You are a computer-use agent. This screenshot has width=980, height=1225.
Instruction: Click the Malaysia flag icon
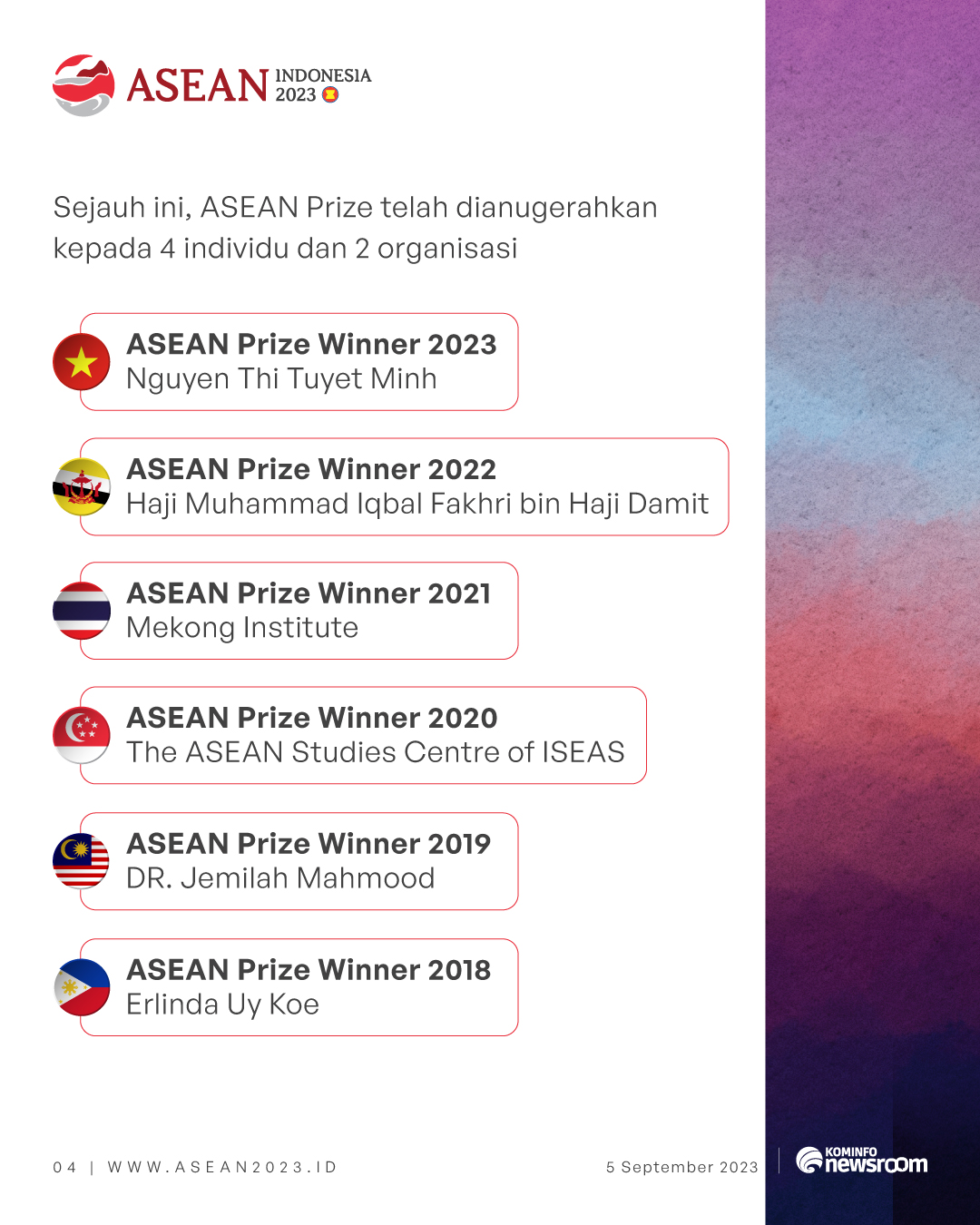(82, 861)
